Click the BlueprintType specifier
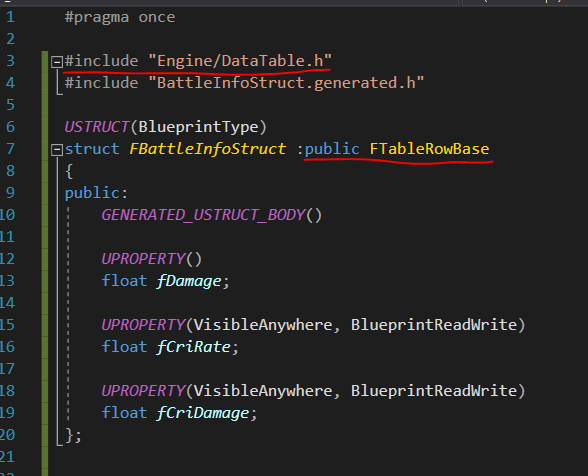 (x=198, y=127)
